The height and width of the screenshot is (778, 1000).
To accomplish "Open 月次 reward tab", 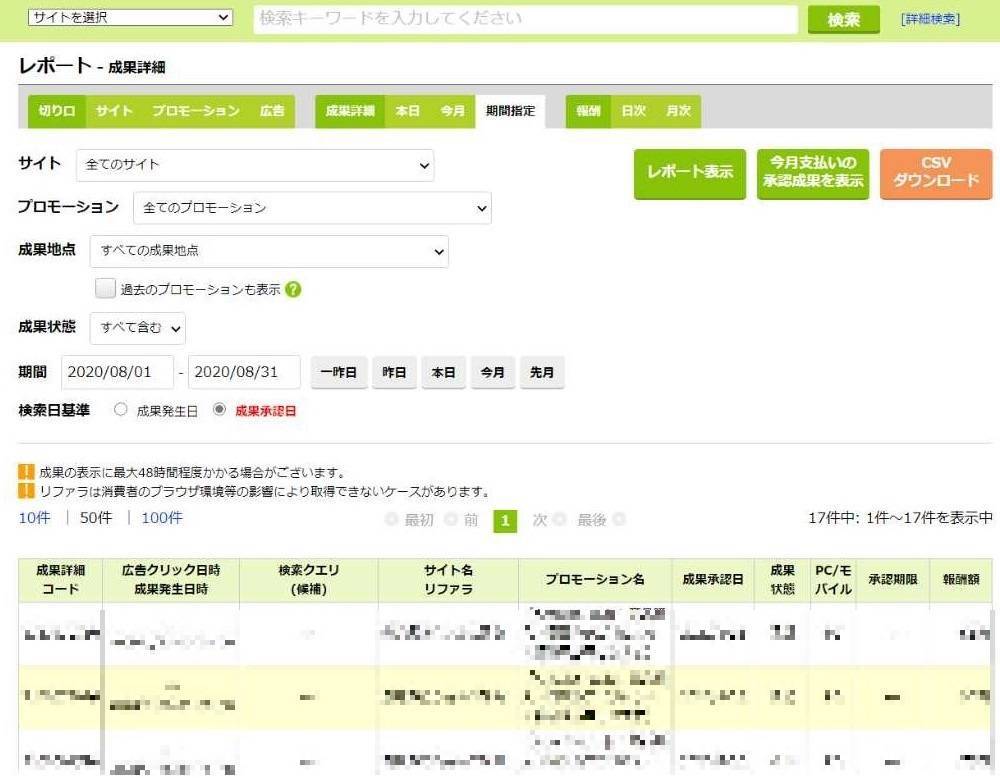I will coord(679,111).
